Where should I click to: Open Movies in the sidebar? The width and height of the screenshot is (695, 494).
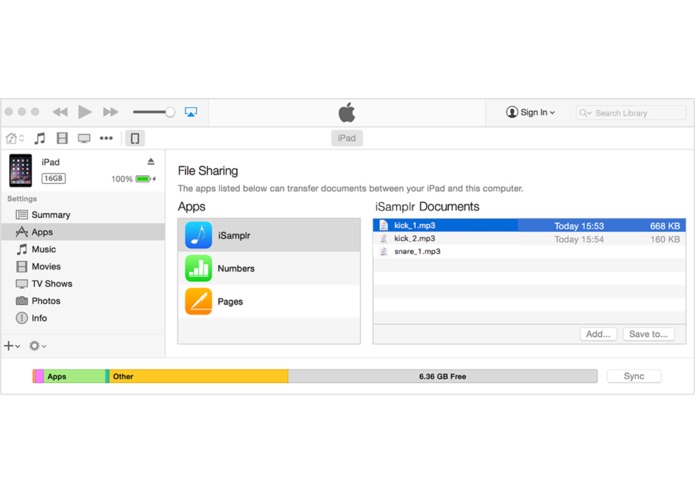(83, 267)
